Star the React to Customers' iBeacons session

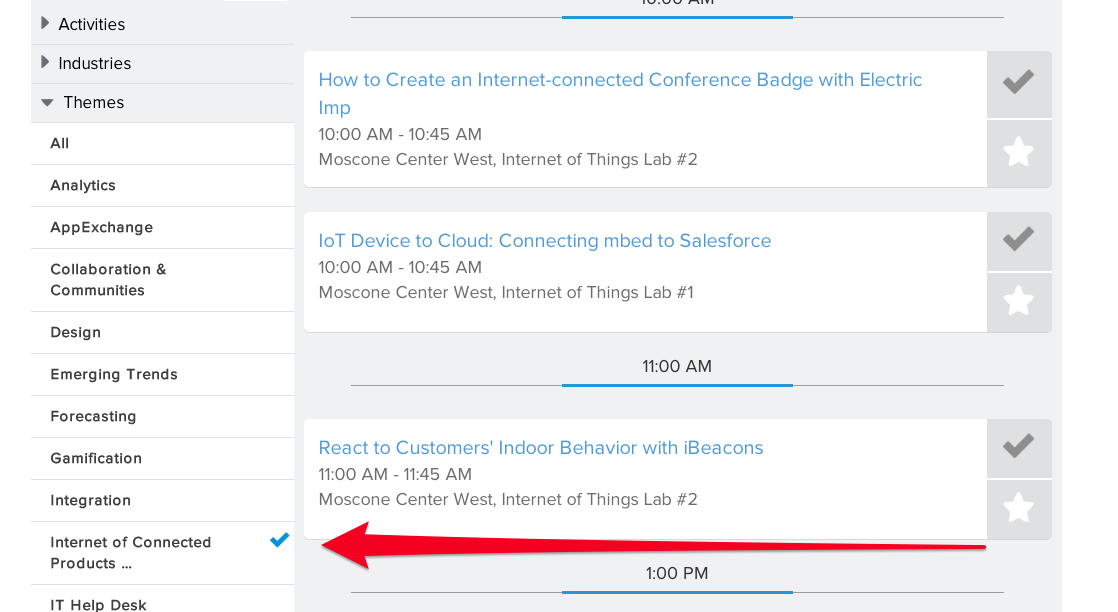(1019, 509)
